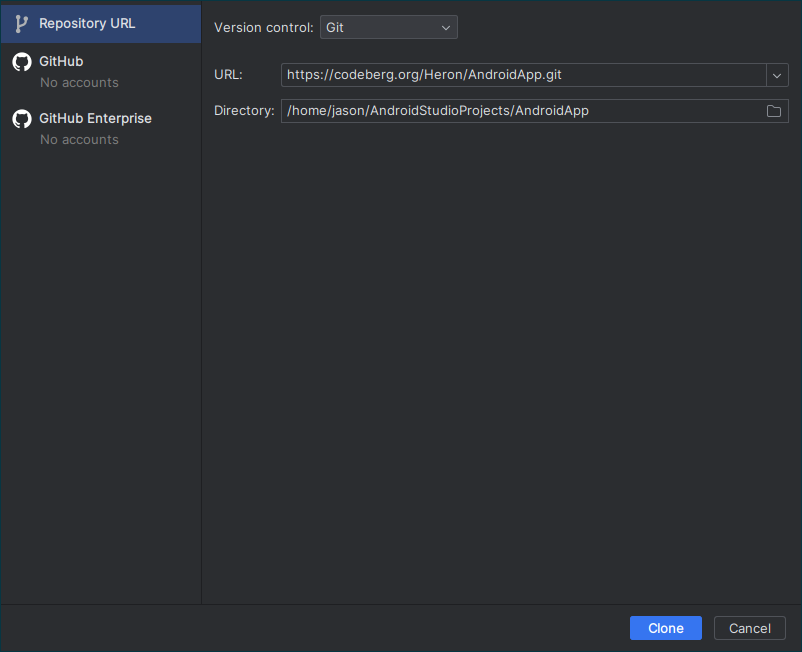Click the branch icon beside Repository URL
802x652 pixels.
point(21,24)
